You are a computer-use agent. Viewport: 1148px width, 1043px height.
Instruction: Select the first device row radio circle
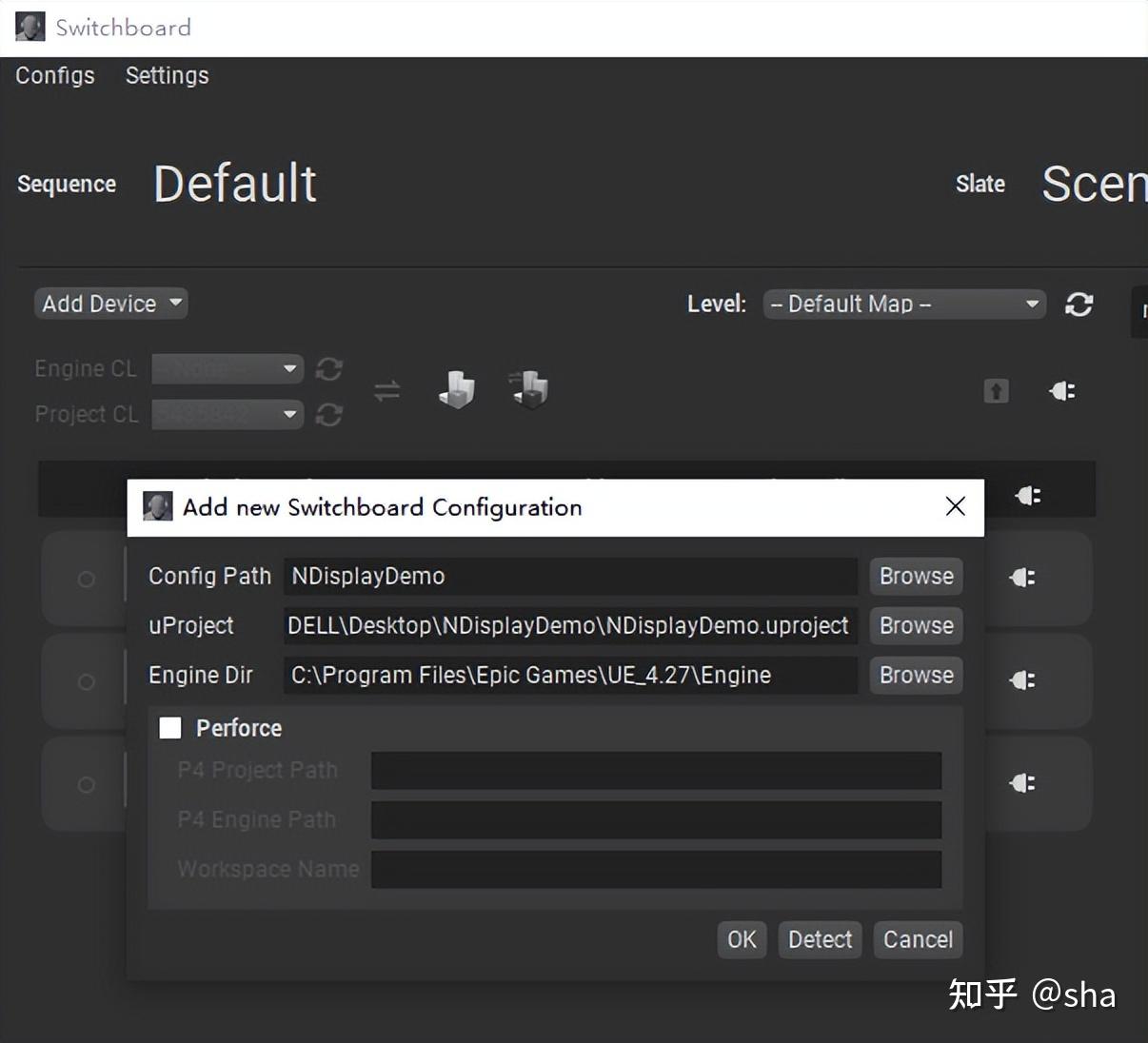(x=86, y=579)
